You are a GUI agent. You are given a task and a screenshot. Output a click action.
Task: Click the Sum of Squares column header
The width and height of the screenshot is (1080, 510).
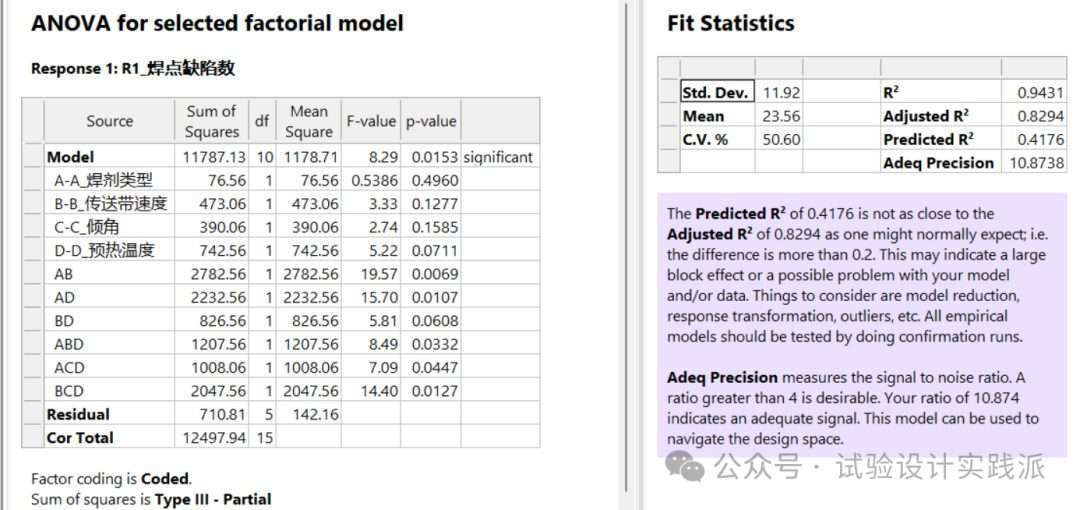coord(211,121)
